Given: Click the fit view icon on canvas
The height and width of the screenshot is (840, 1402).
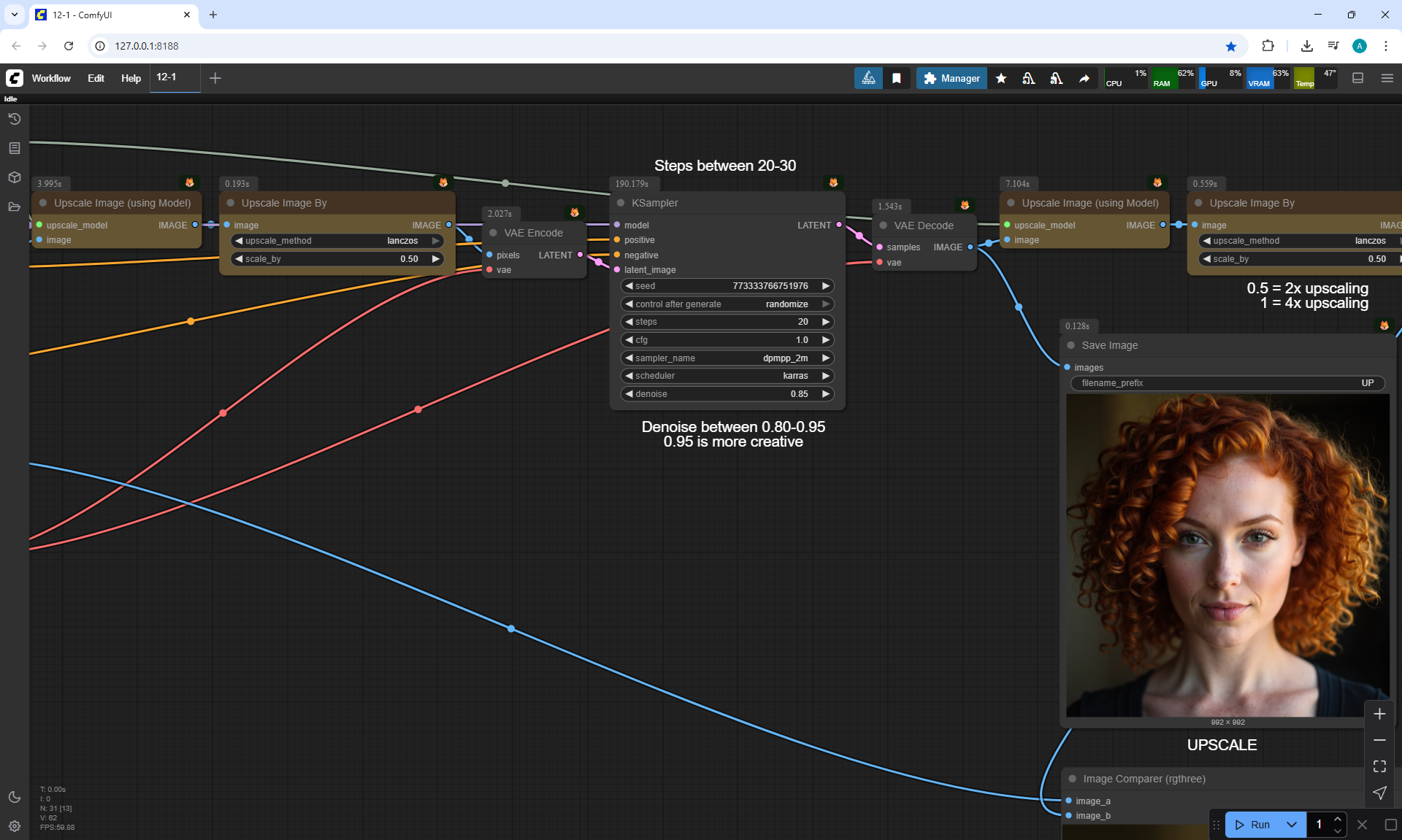Looking at the screenshot, I should (1379, 766).
